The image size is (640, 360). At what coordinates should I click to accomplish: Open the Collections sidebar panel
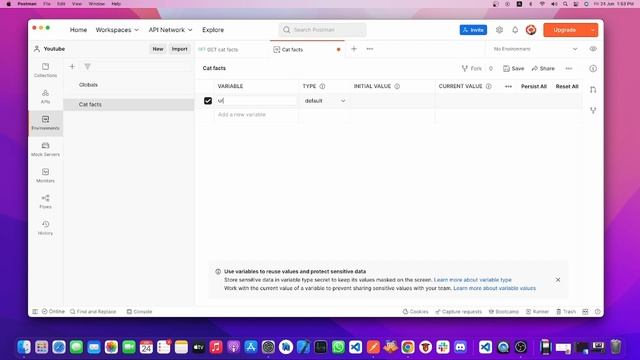[45, 70]
